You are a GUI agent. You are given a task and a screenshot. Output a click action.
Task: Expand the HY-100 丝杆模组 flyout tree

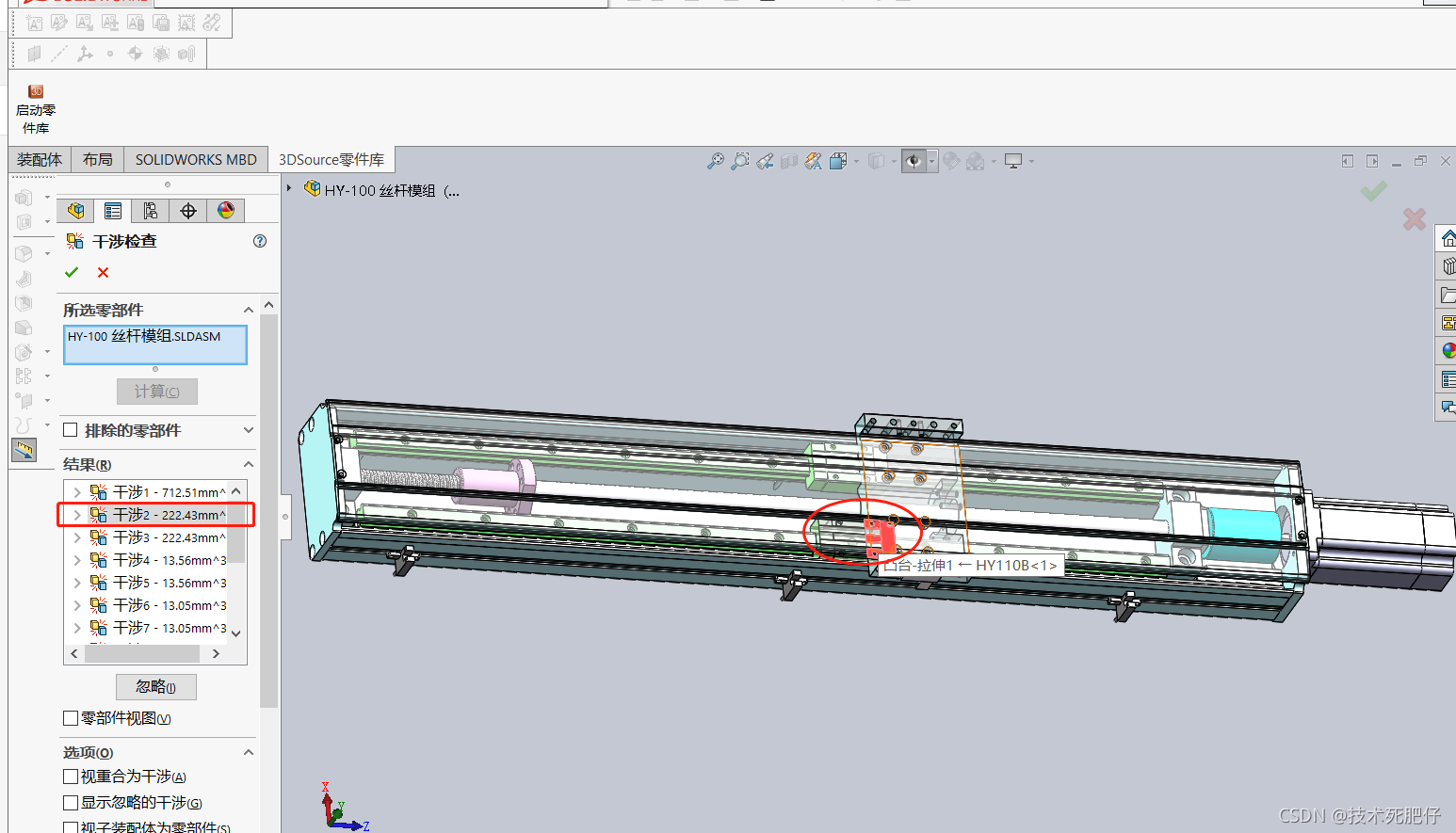click(x=289, y=189)
